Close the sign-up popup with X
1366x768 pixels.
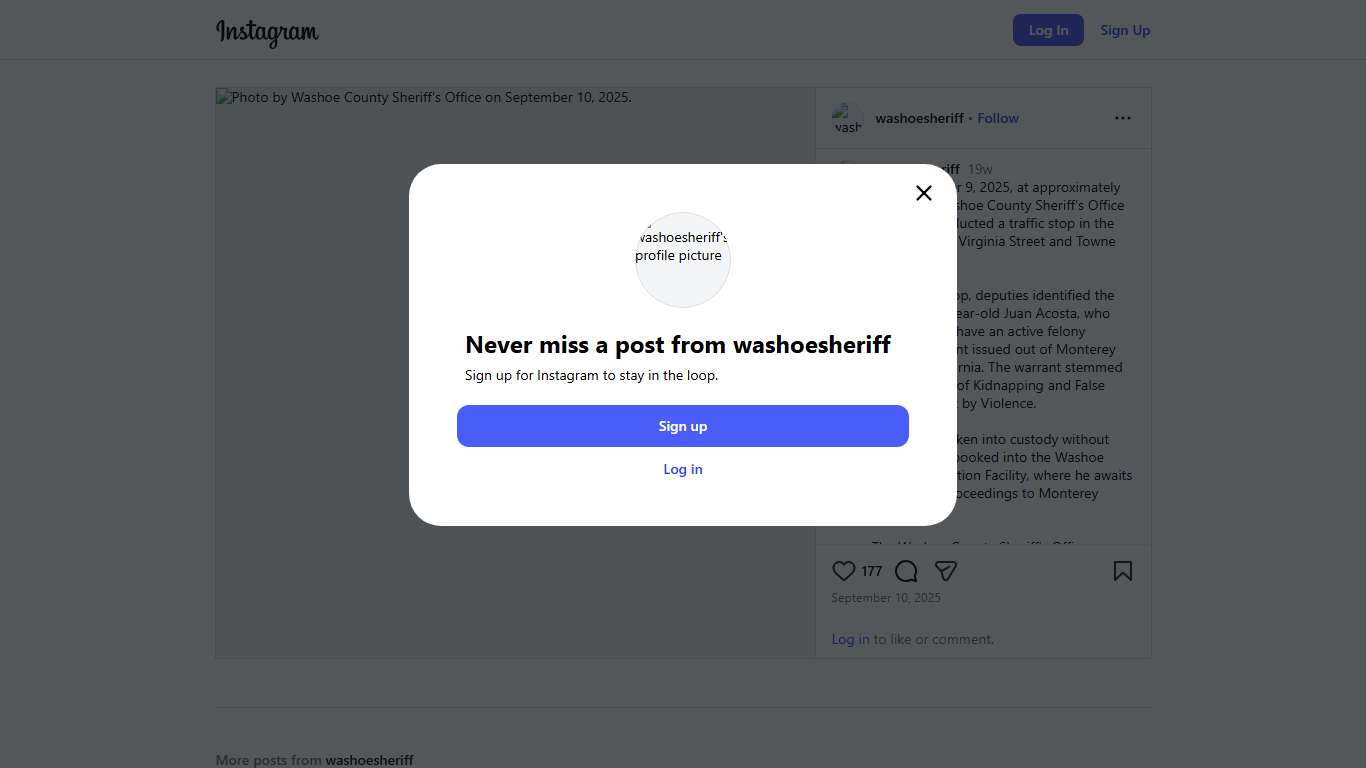click(x=924, y=193)
